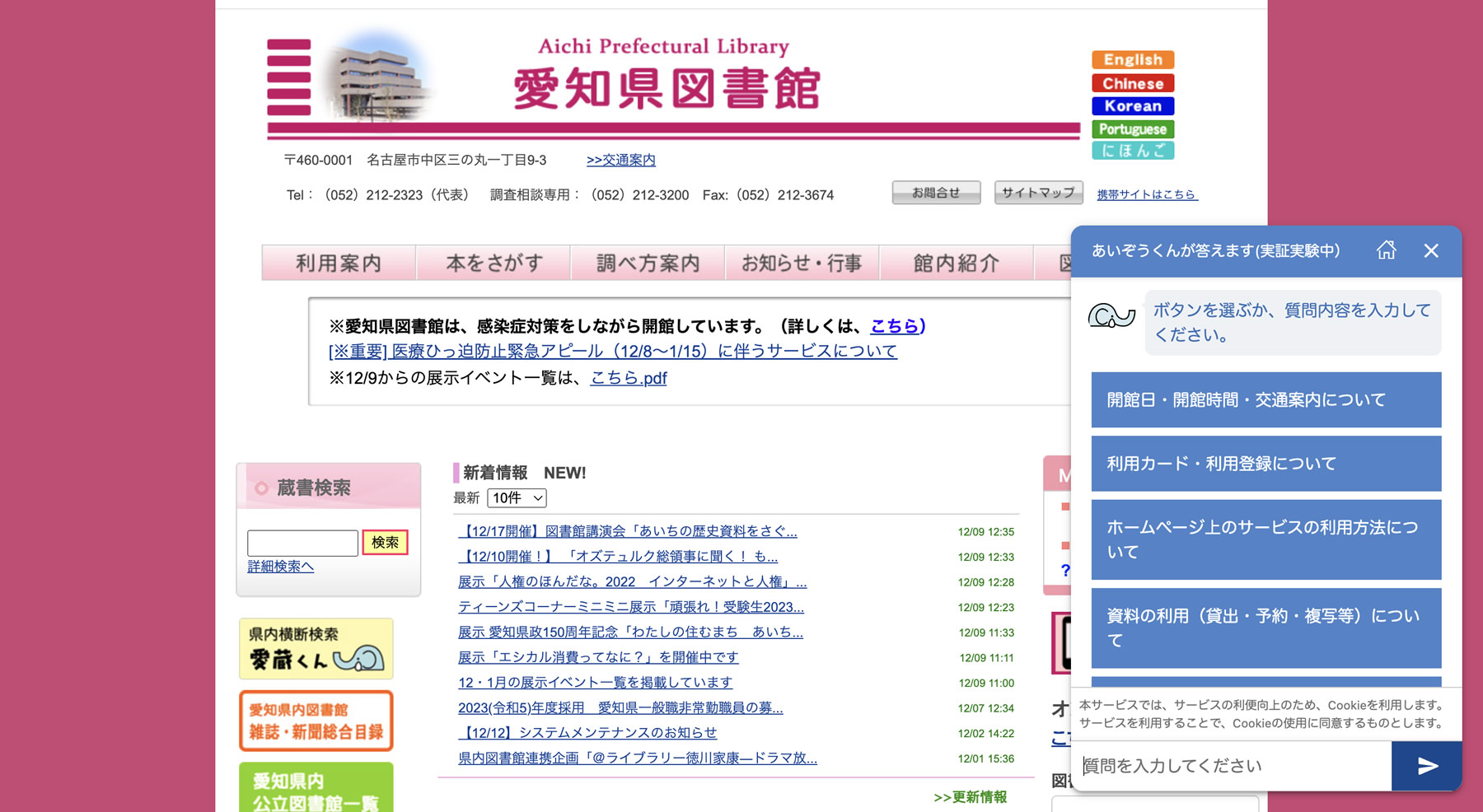The width and height of the screenshot is (1483, 812).
Task: Open the >>更新情報 link
Action: coord(970,797)
